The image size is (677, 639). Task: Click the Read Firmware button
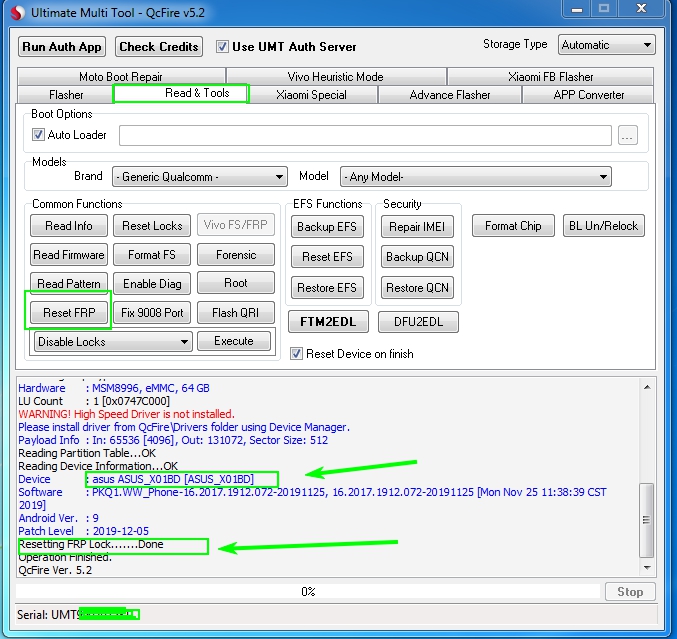[x=69, y=255]
